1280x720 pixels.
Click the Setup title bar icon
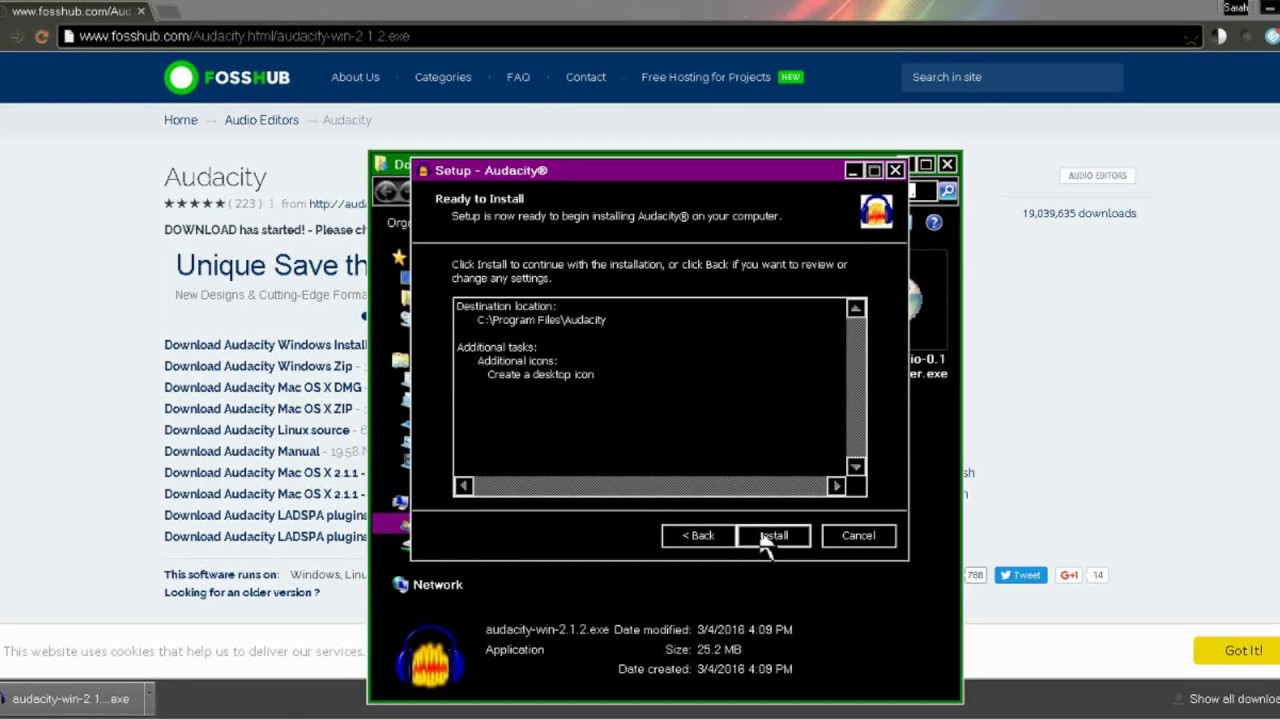pos(424,171)
